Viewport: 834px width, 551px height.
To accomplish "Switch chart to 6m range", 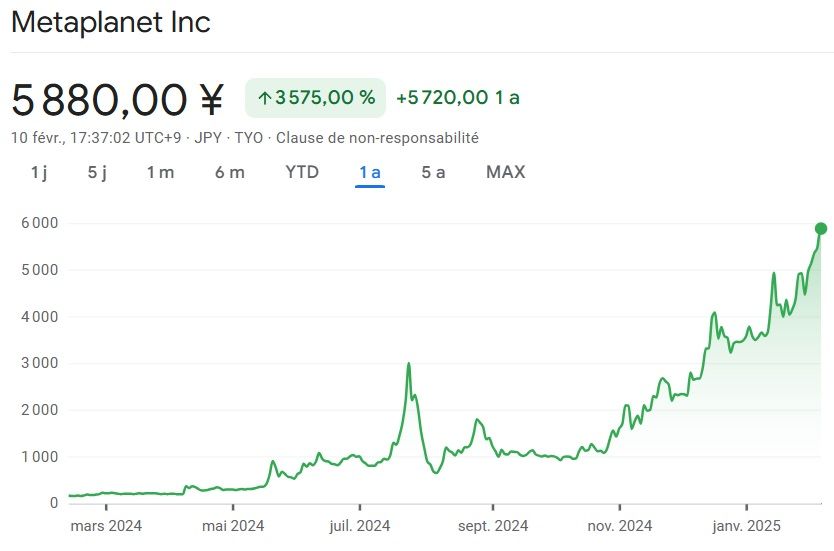I will [229, 172].
